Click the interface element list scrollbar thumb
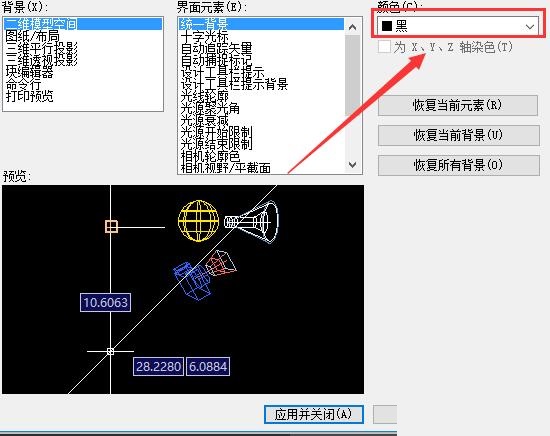The width and height of the screenshot is (550, 436). click(353, 75)
